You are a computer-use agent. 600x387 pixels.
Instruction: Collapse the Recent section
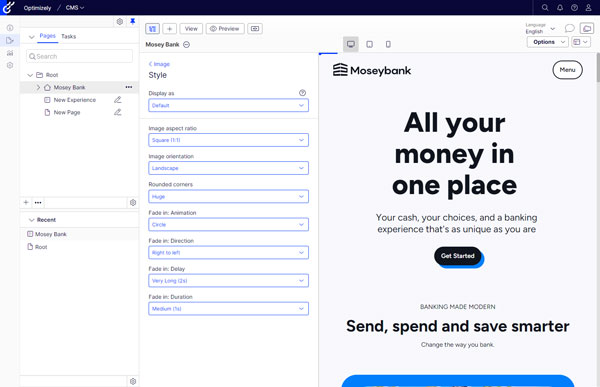[32, 220]
